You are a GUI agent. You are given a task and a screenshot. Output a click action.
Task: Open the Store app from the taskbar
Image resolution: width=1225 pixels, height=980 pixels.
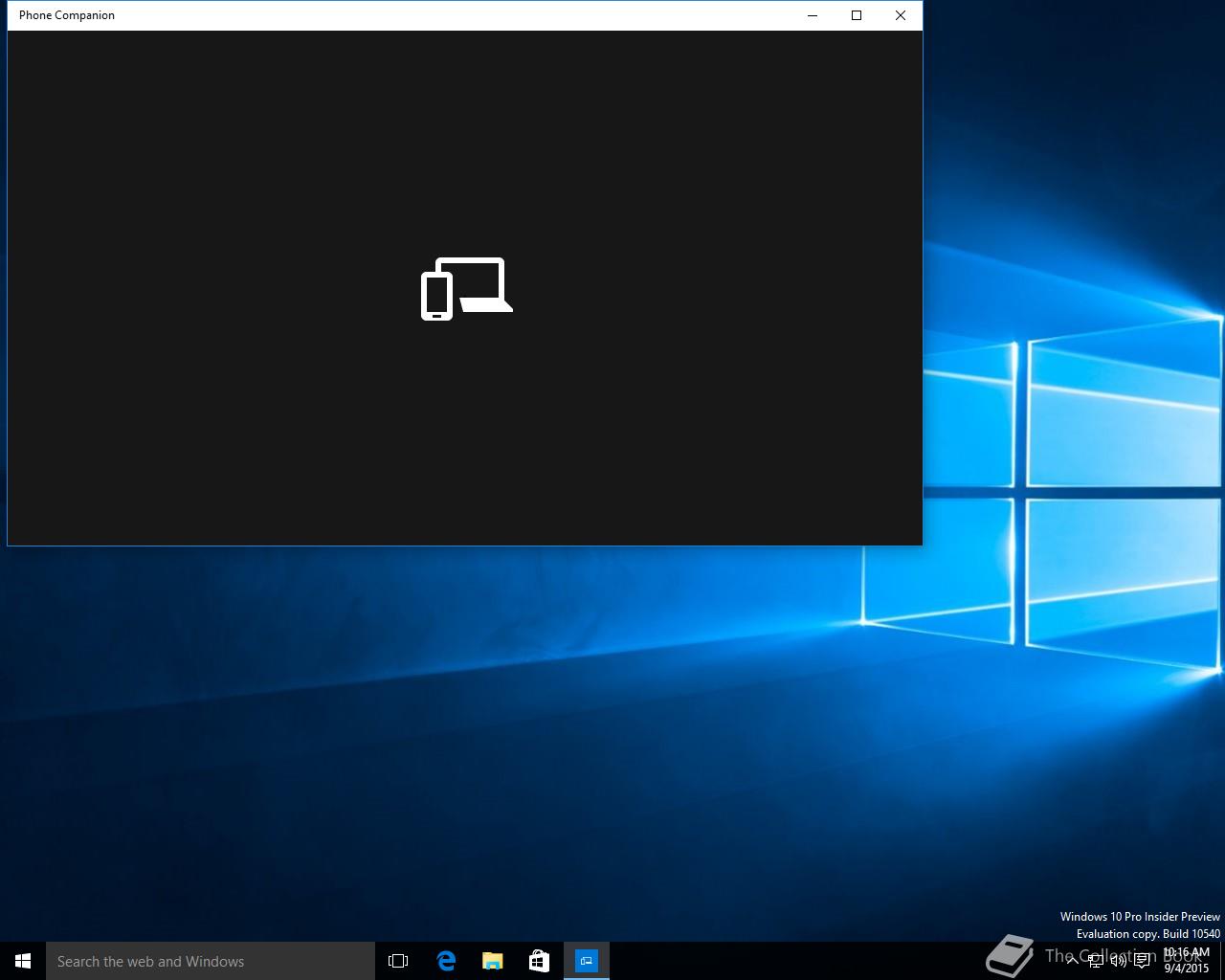pyautogui.click(x=539, y=961)
